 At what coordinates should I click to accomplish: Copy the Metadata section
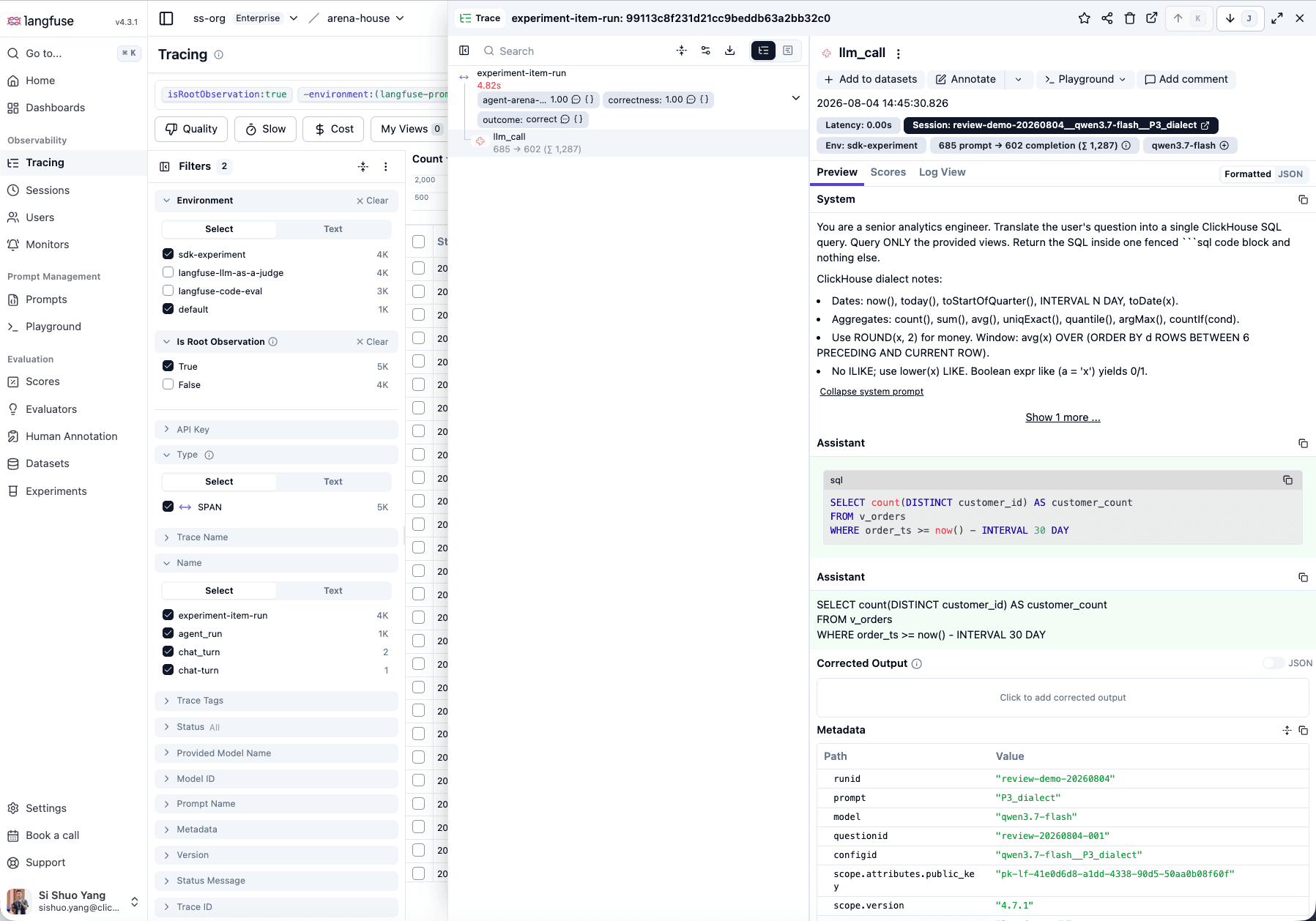(1303, 730)
